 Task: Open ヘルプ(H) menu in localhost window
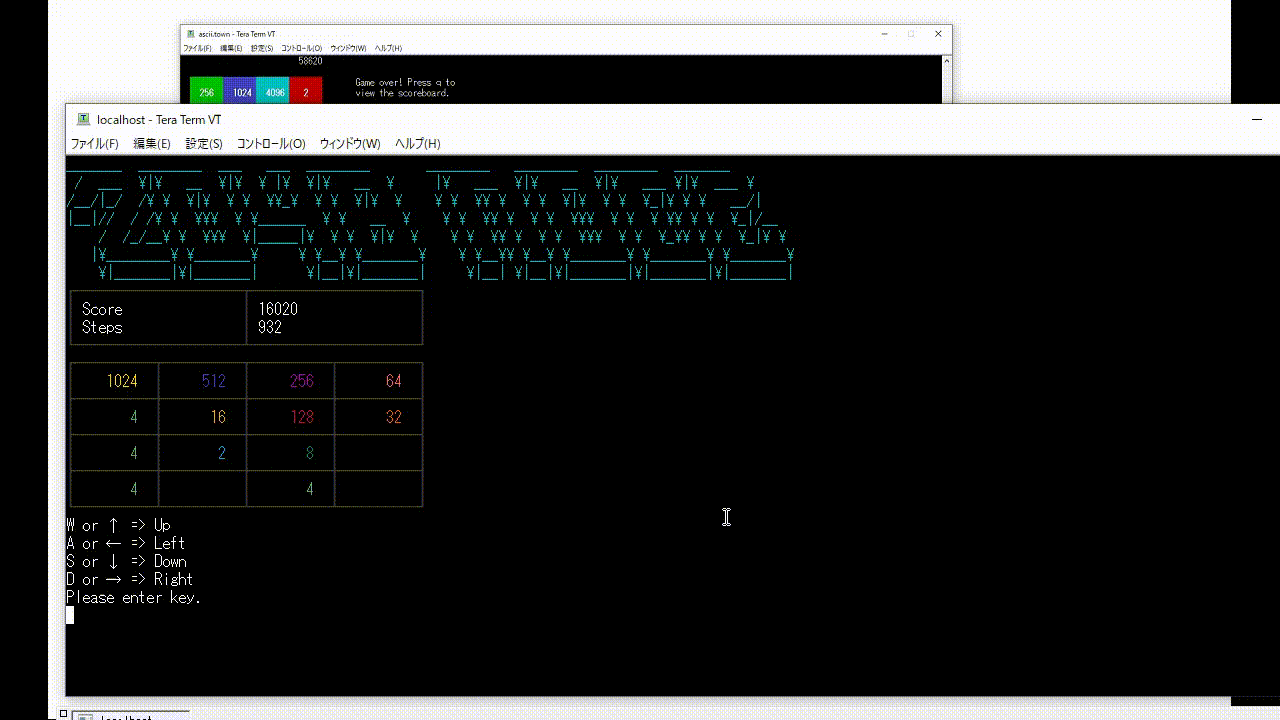pyautogui.click(x=417, y=144)
